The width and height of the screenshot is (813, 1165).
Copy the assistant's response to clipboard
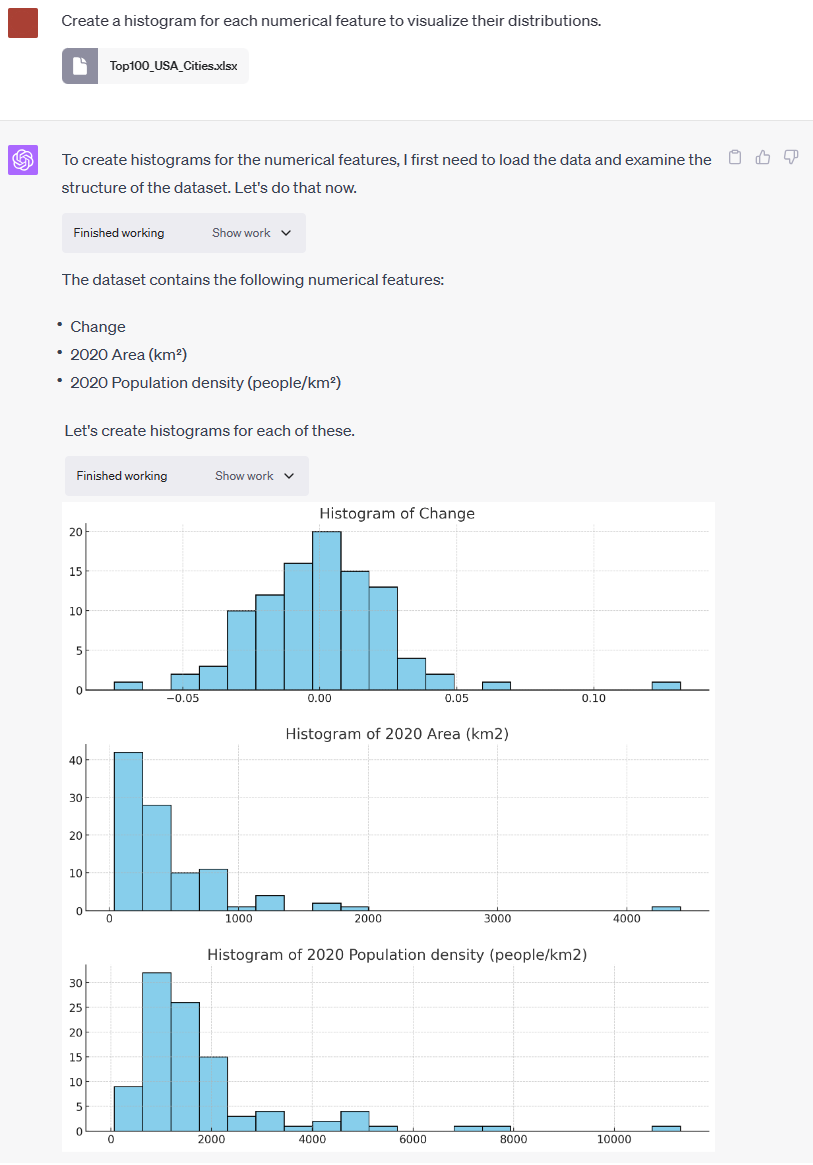click(735, 157)
